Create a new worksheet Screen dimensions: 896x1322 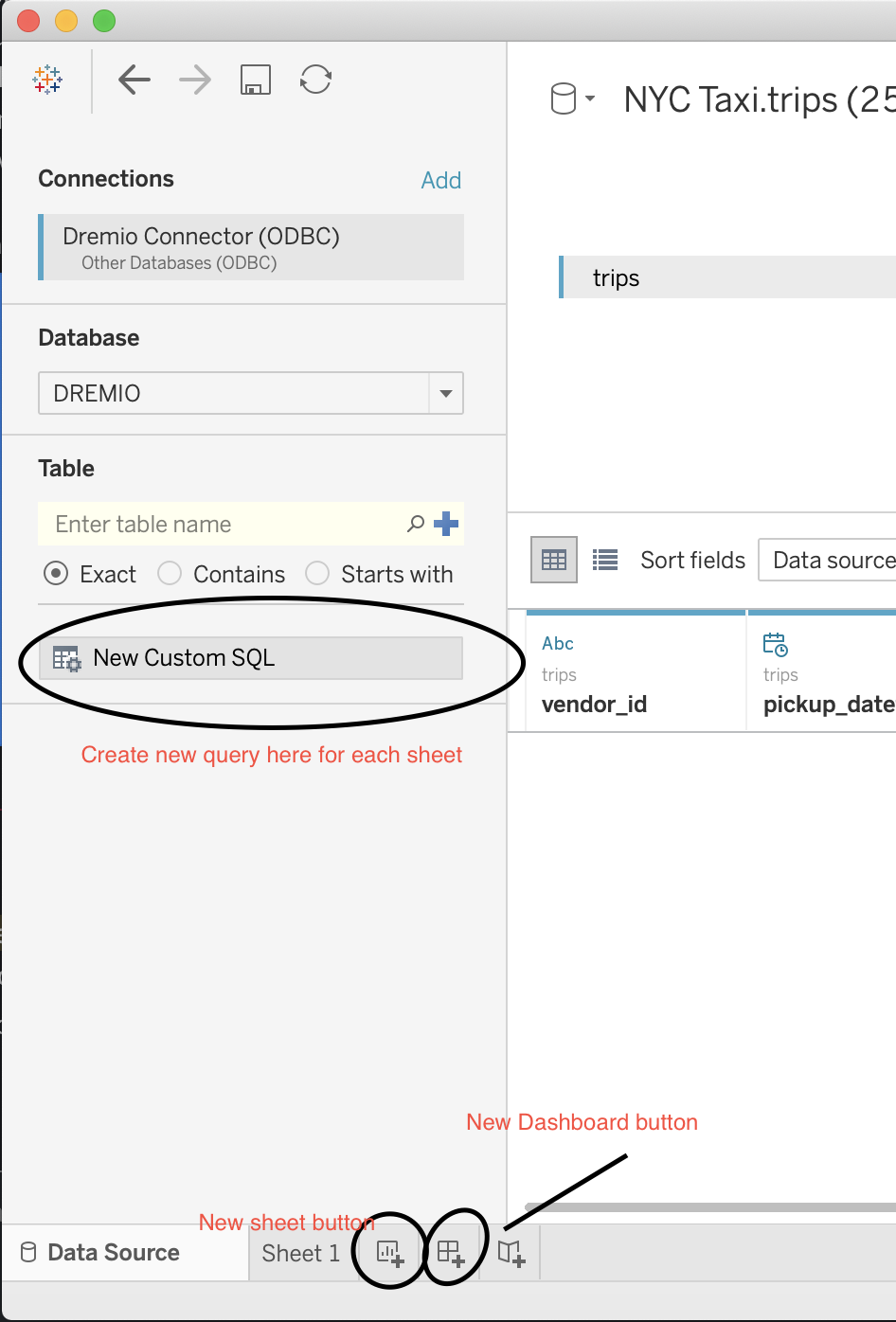(390, 1253)
